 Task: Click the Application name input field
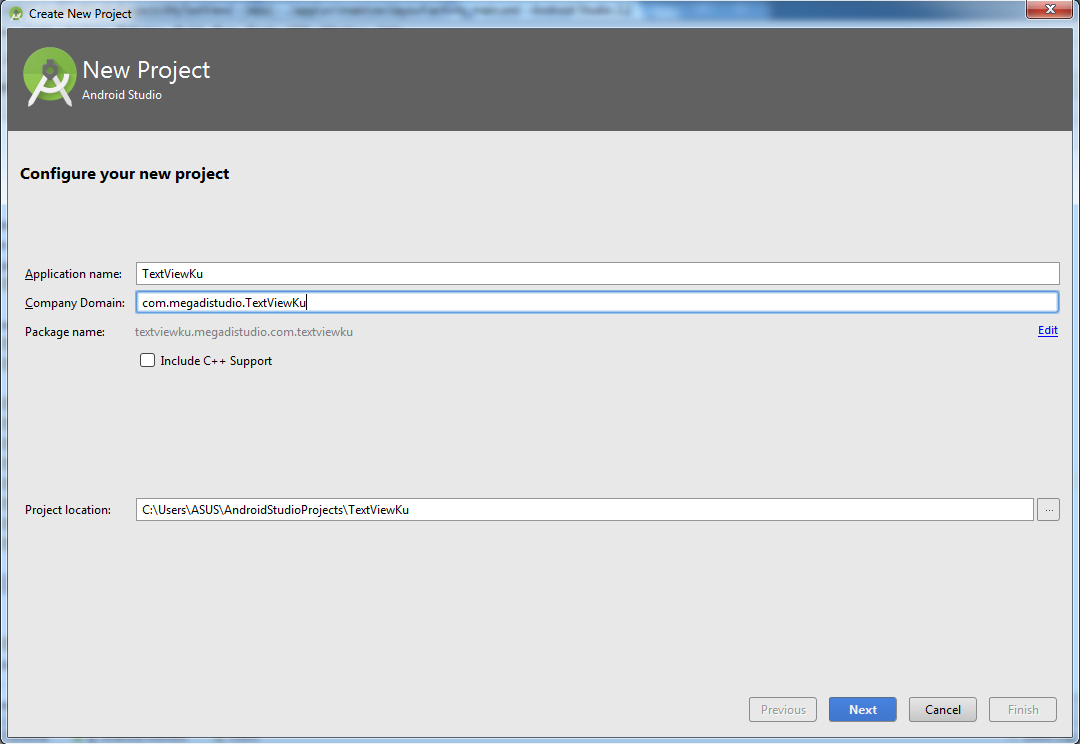(x=597, y=273)
